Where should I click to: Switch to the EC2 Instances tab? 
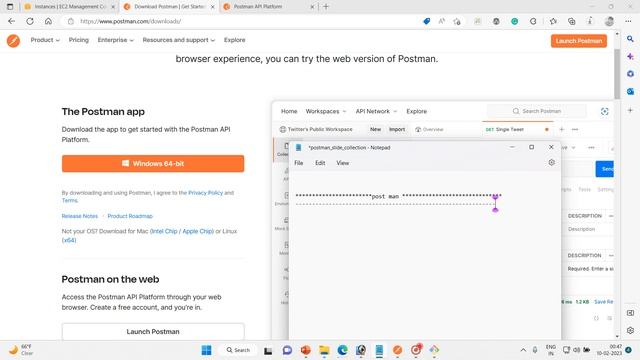pyautogui.click(x=69, y=7)
